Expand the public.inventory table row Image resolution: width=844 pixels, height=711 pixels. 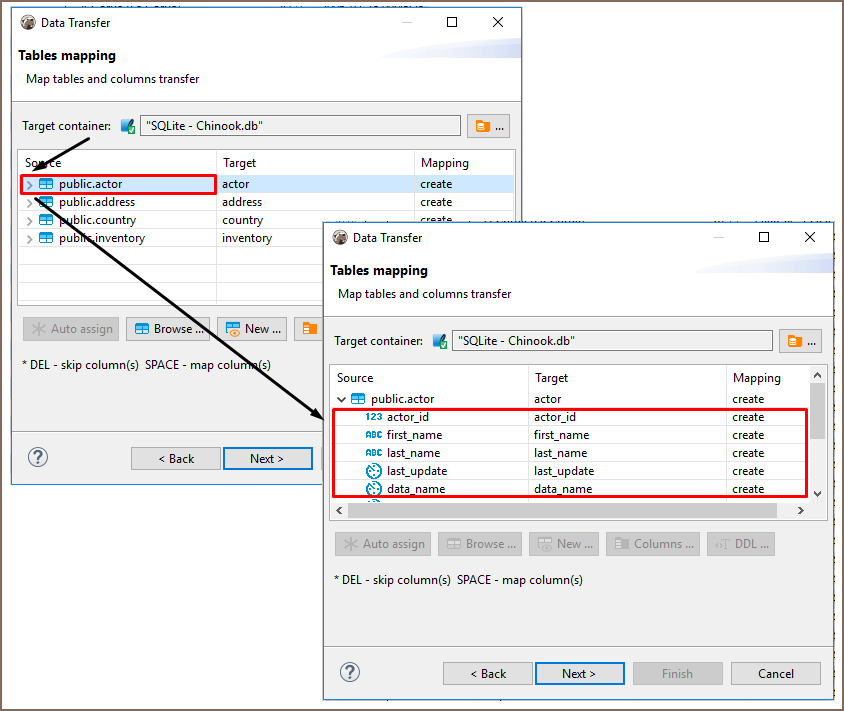[29, 239]
